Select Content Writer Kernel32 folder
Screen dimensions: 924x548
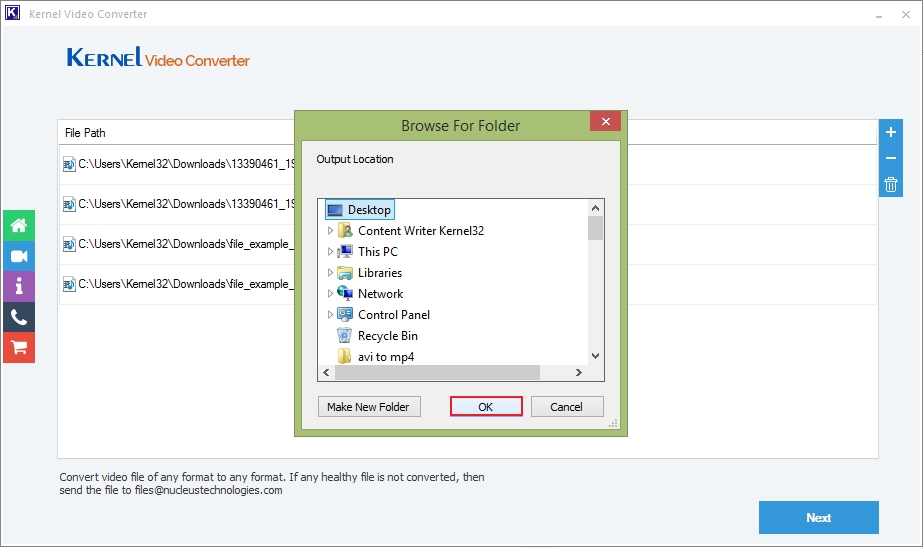tap(421, 231)
